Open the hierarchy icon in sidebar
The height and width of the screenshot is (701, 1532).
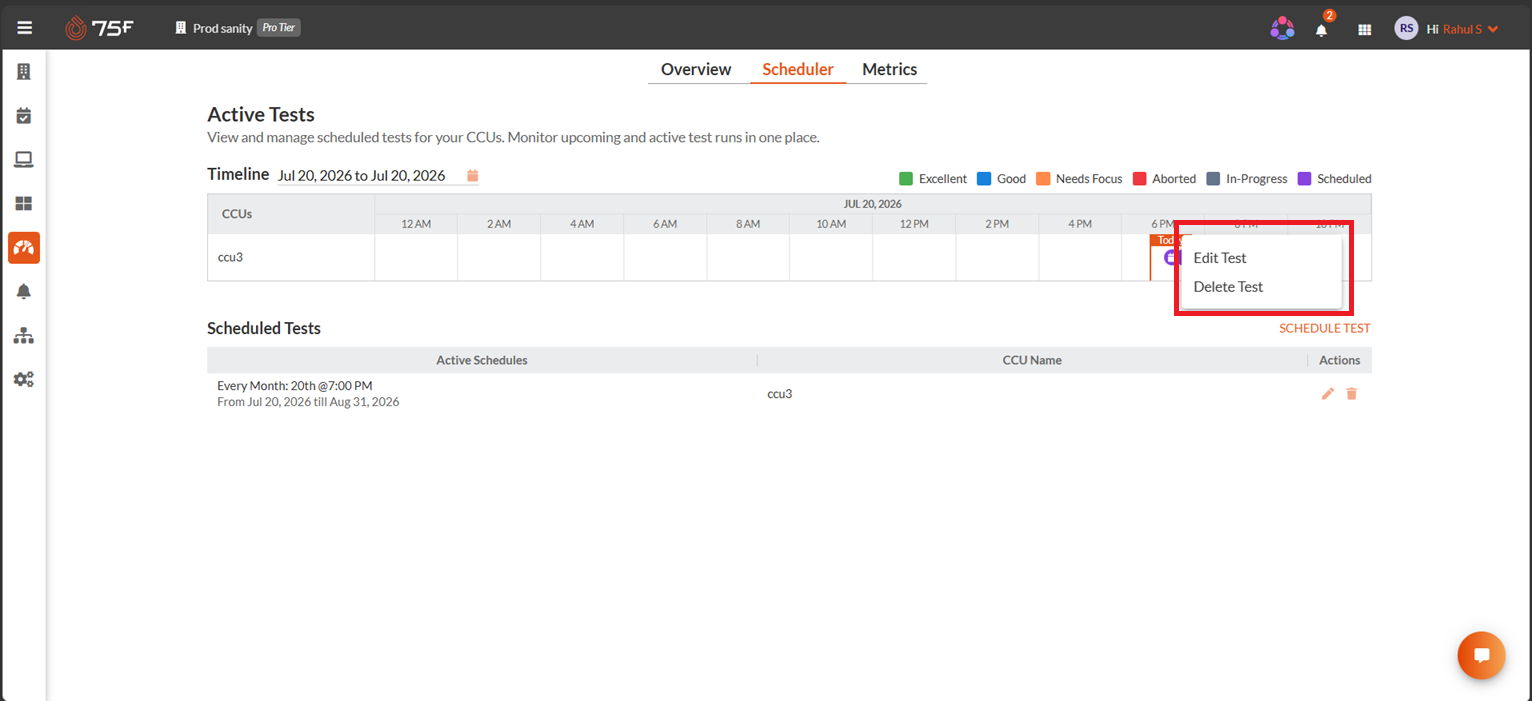[x=24, y=335]
